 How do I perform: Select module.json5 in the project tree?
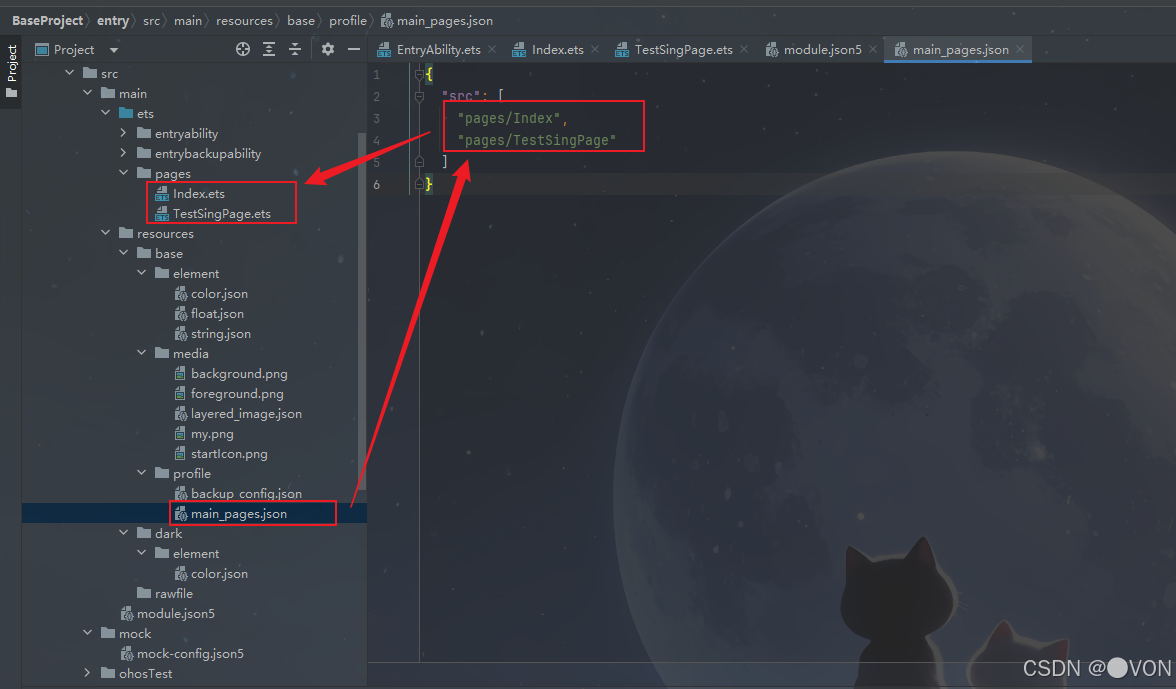176,613
